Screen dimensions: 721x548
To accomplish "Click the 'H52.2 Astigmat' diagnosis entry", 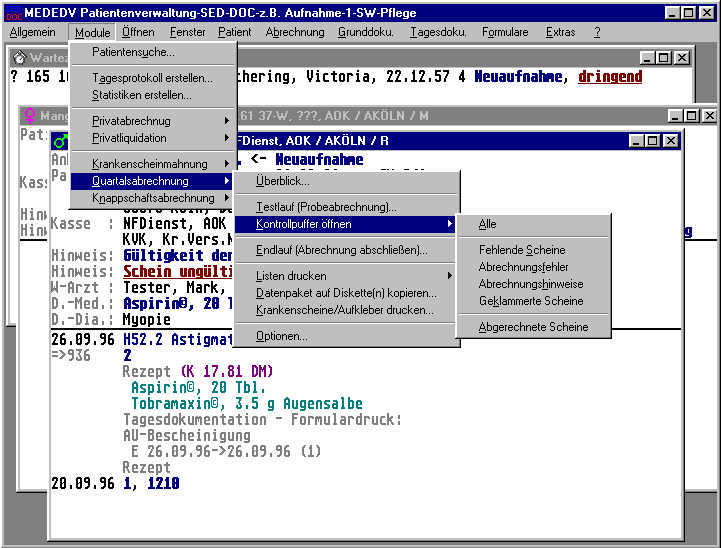I will pos(177,340).
